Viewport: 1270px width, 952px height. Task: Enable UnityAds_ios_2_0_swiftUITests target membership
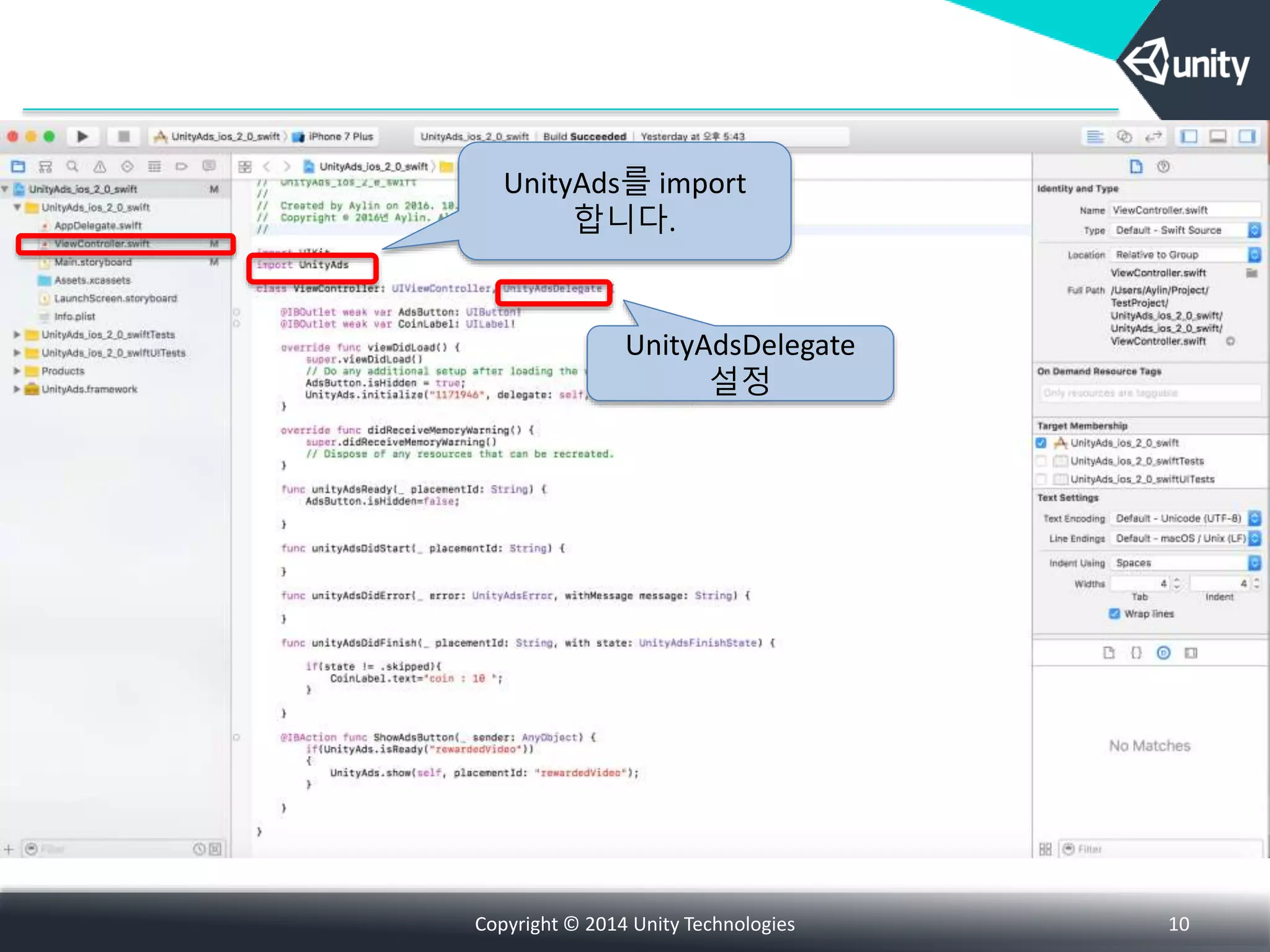coord(1041,478)
